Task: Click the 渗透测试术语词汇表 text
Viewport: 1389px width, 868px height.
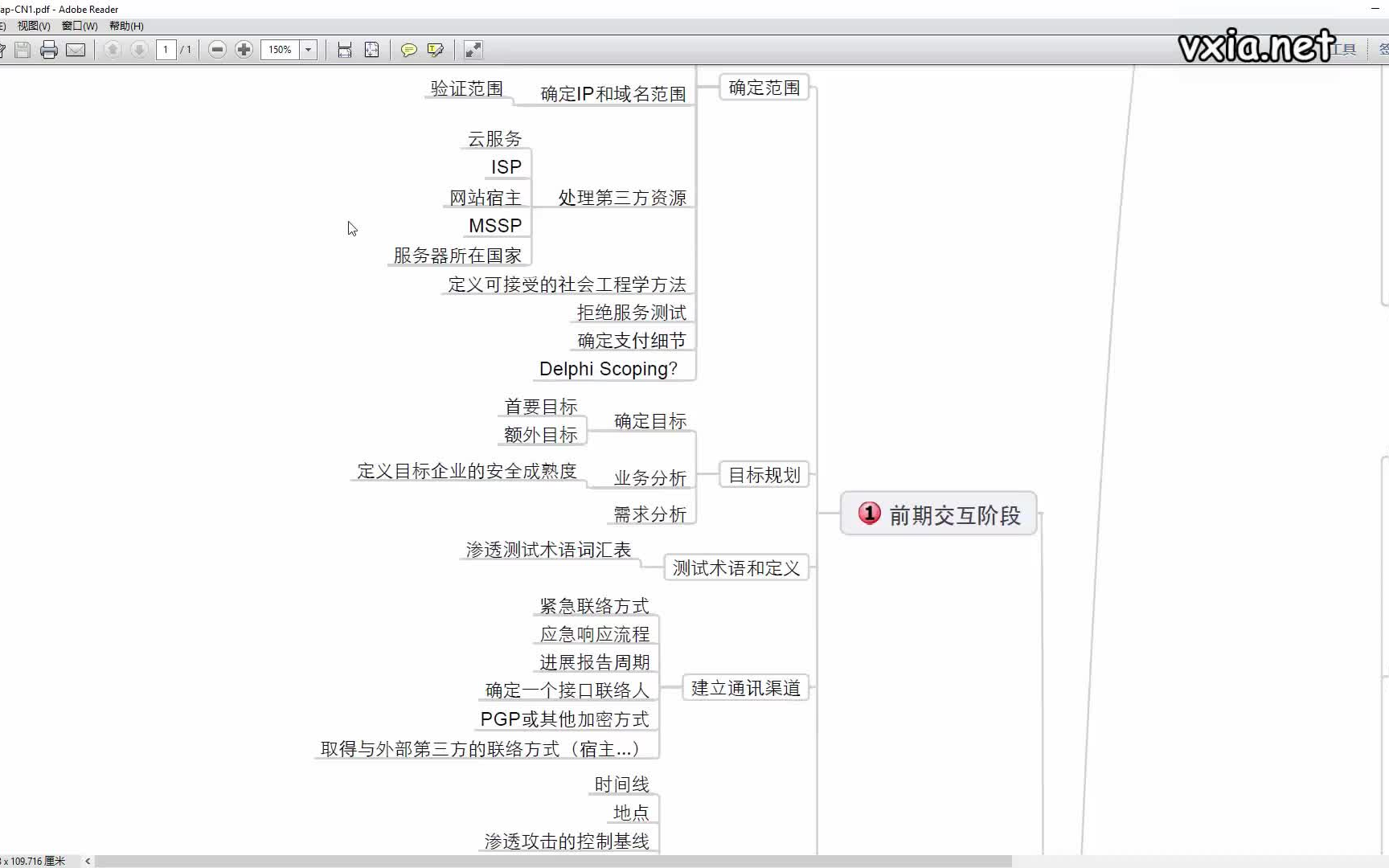Action: point(549,550)
